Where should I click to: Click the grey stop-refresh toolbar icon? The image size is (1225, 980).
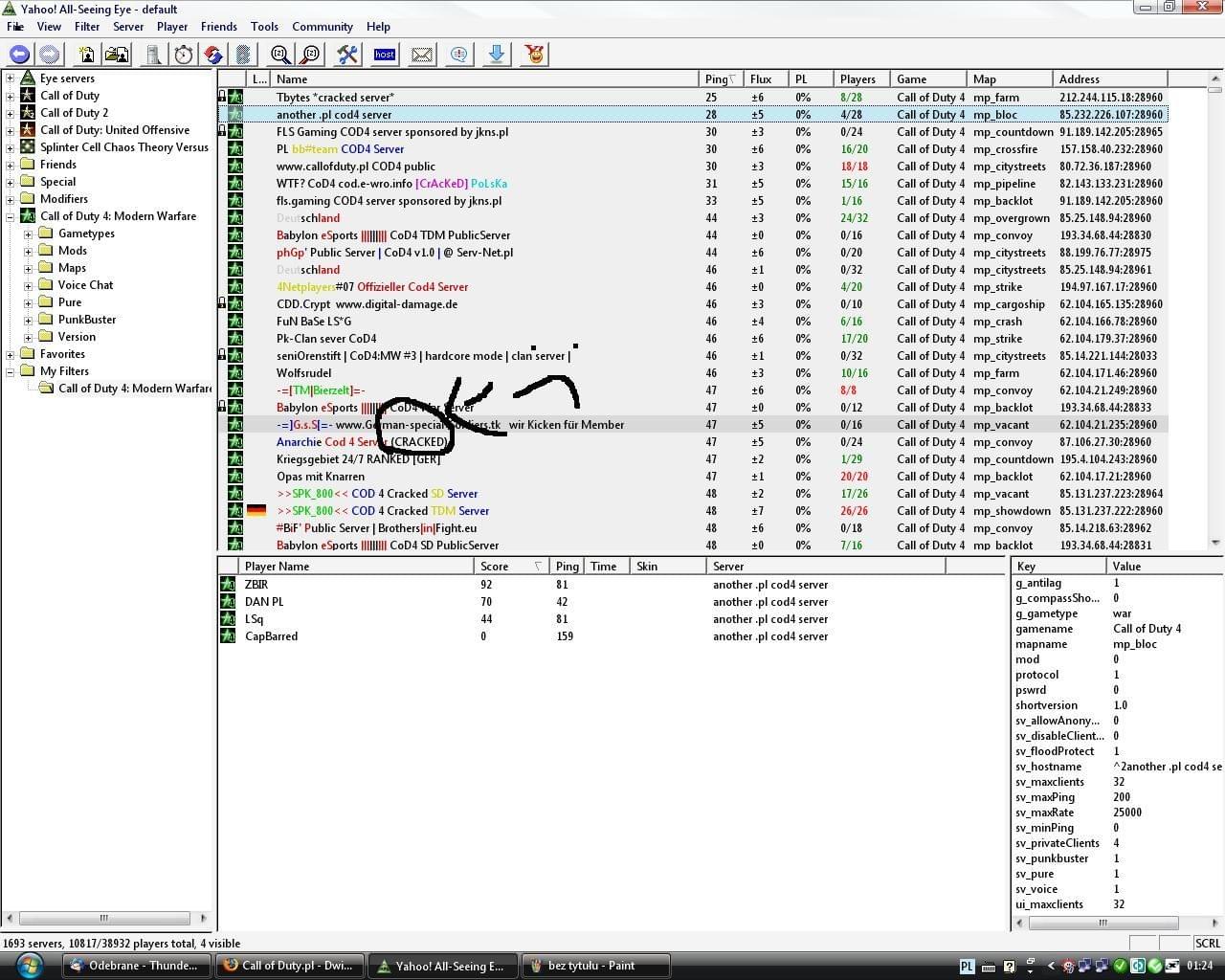pyautogui.click(x=243, y=55)
